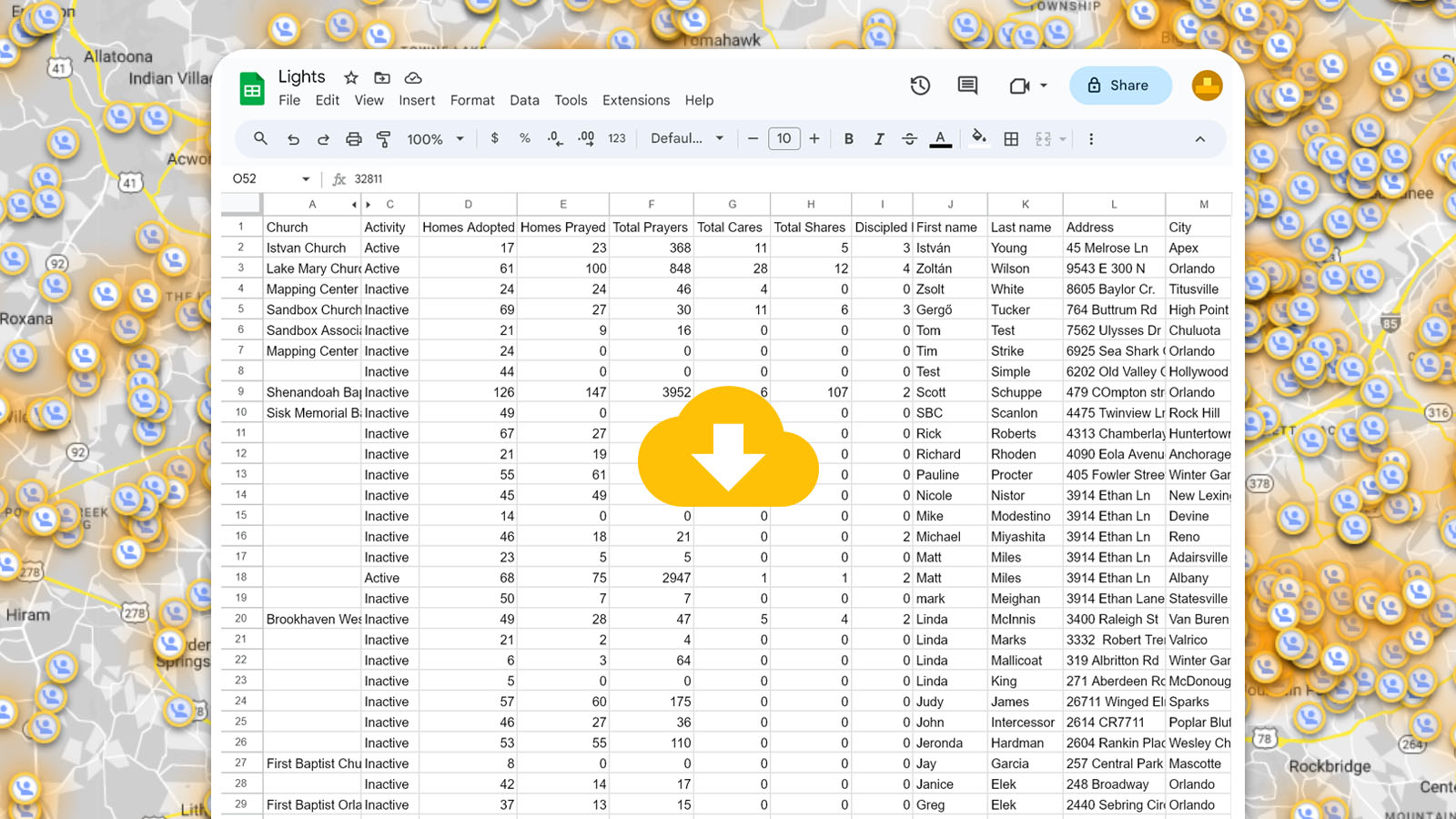Click the Istvan Church cell
Viewport: 1456px width, 819px height.
(311, 248)
